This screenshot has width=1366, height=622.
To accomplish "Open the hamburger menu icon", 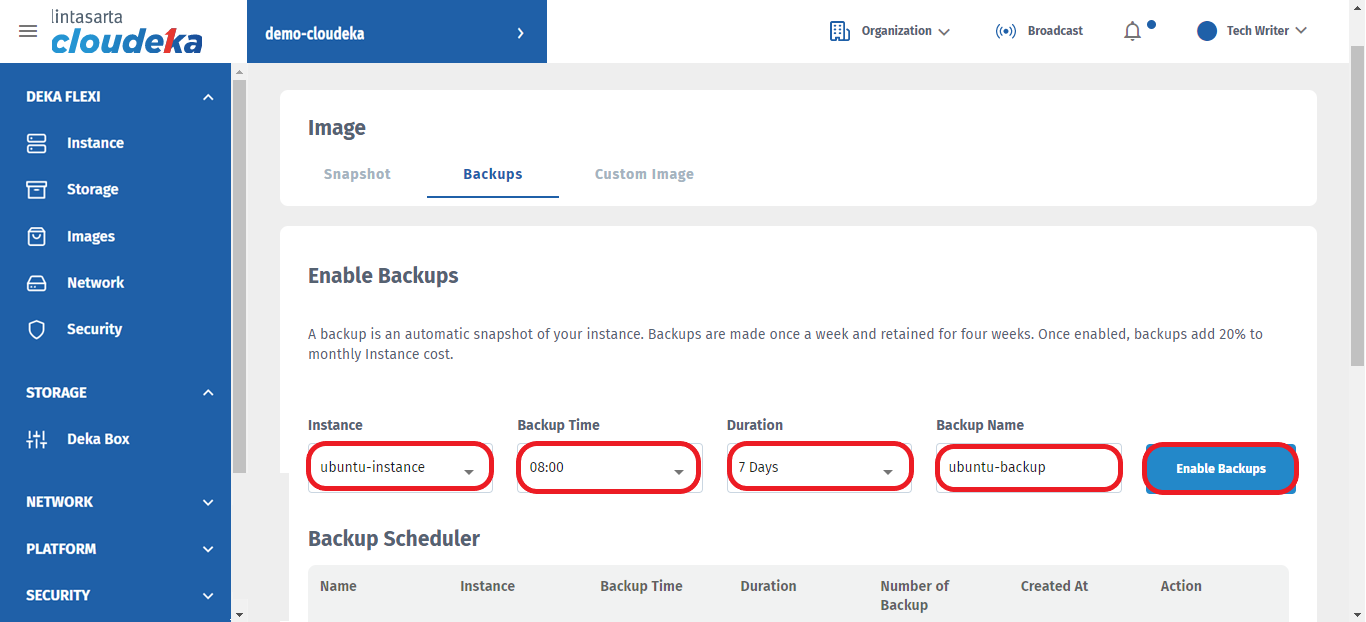I will tap(28, 31).
